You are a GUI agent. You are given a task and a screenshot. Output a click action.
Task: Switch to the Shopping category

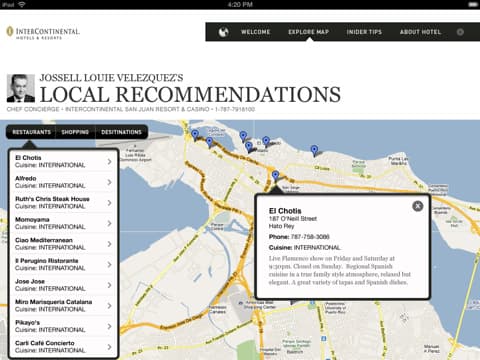75,132
